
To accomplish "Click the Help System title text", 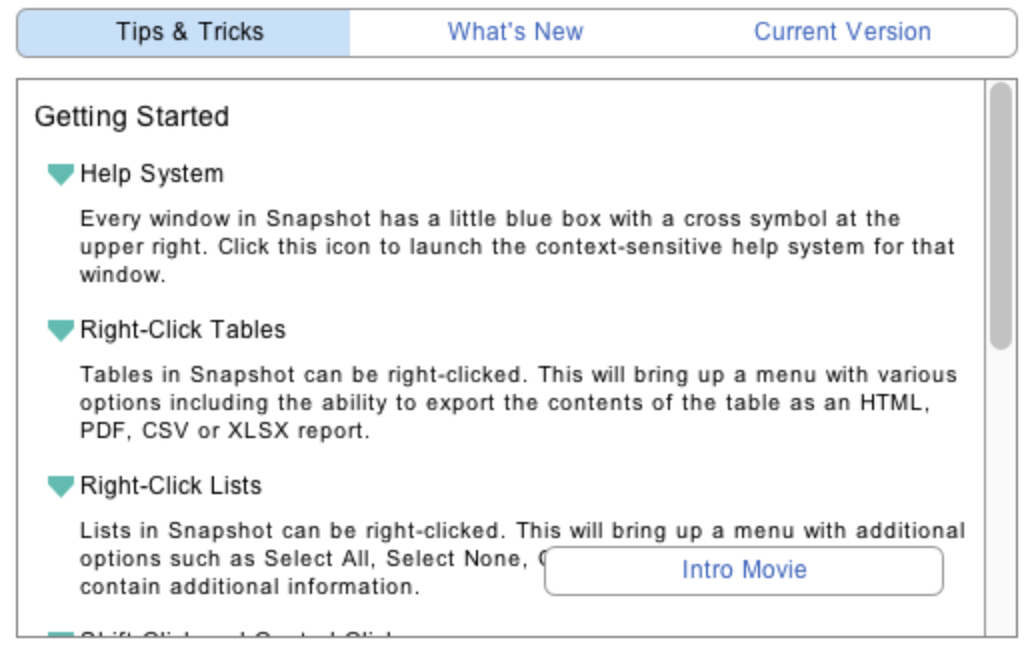I will click(151, 174).
